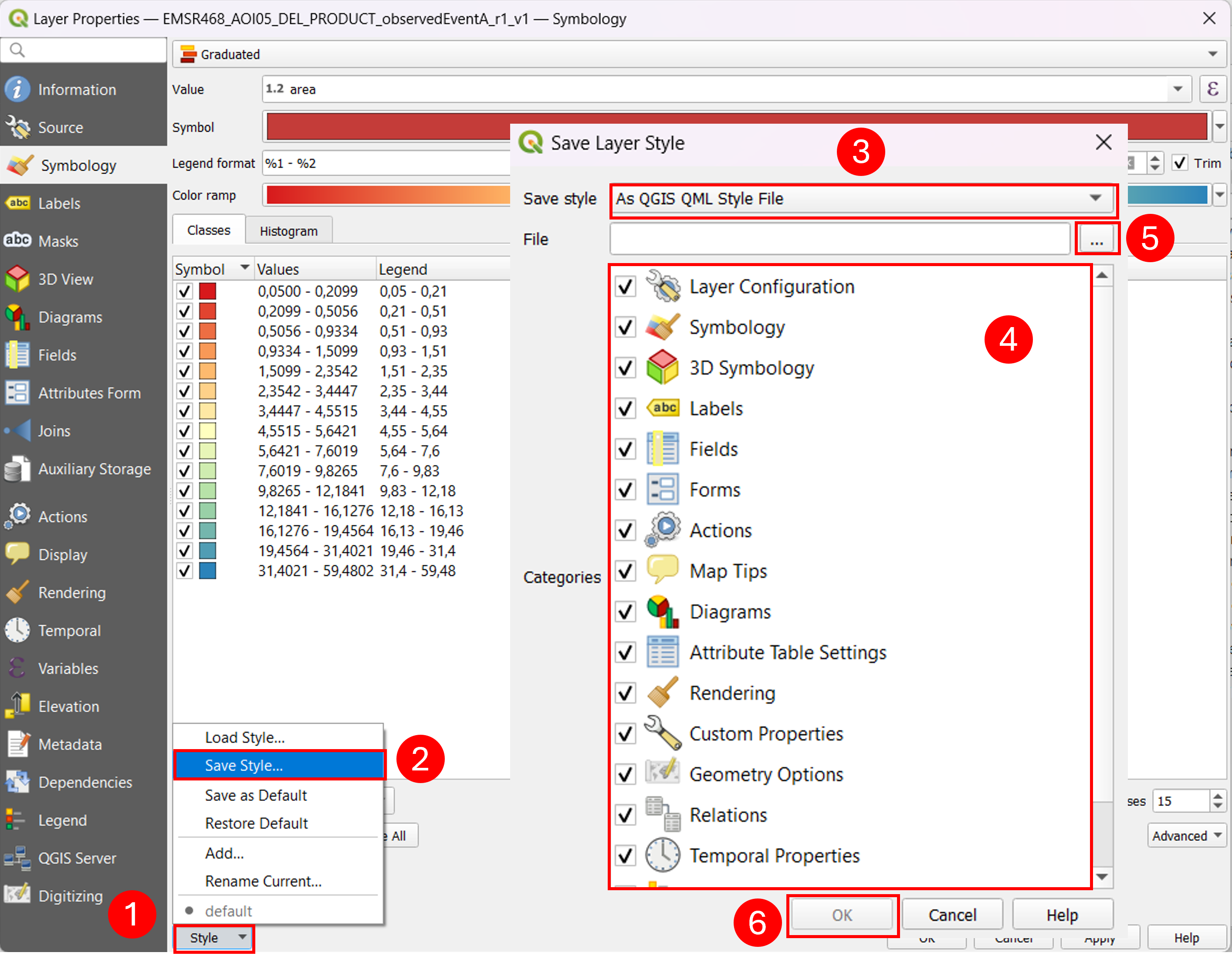Viewport: 1232px width, 966px height.
Task: Open the Information panel icon
Action: pos(17,89)
